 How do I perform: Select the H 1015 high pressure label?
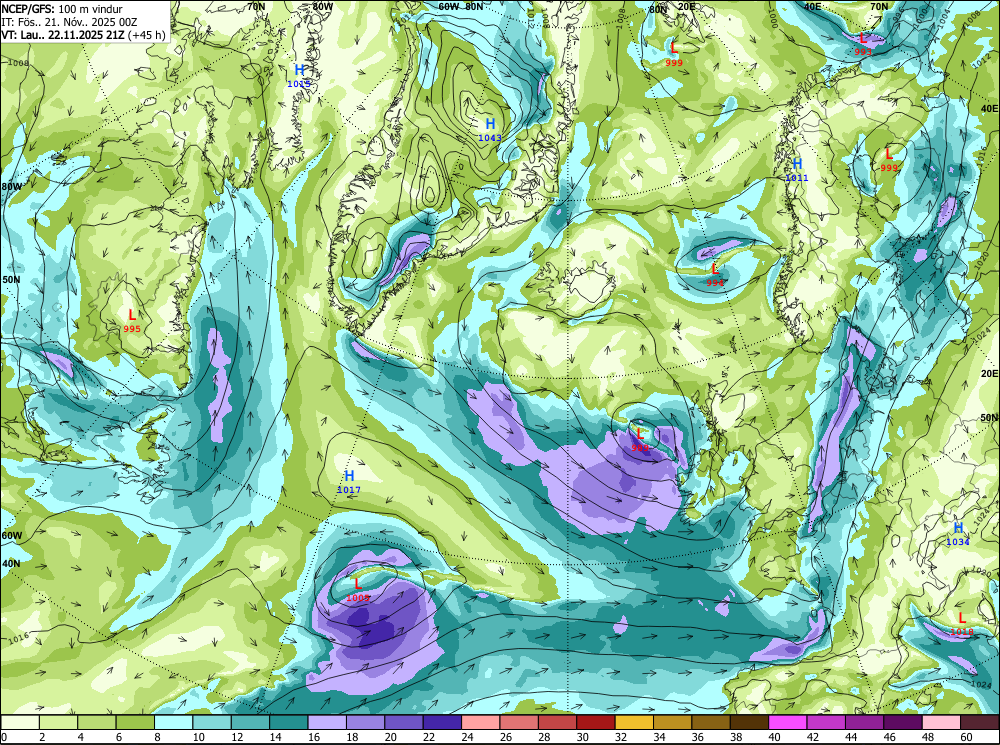[x=299, y=75]
